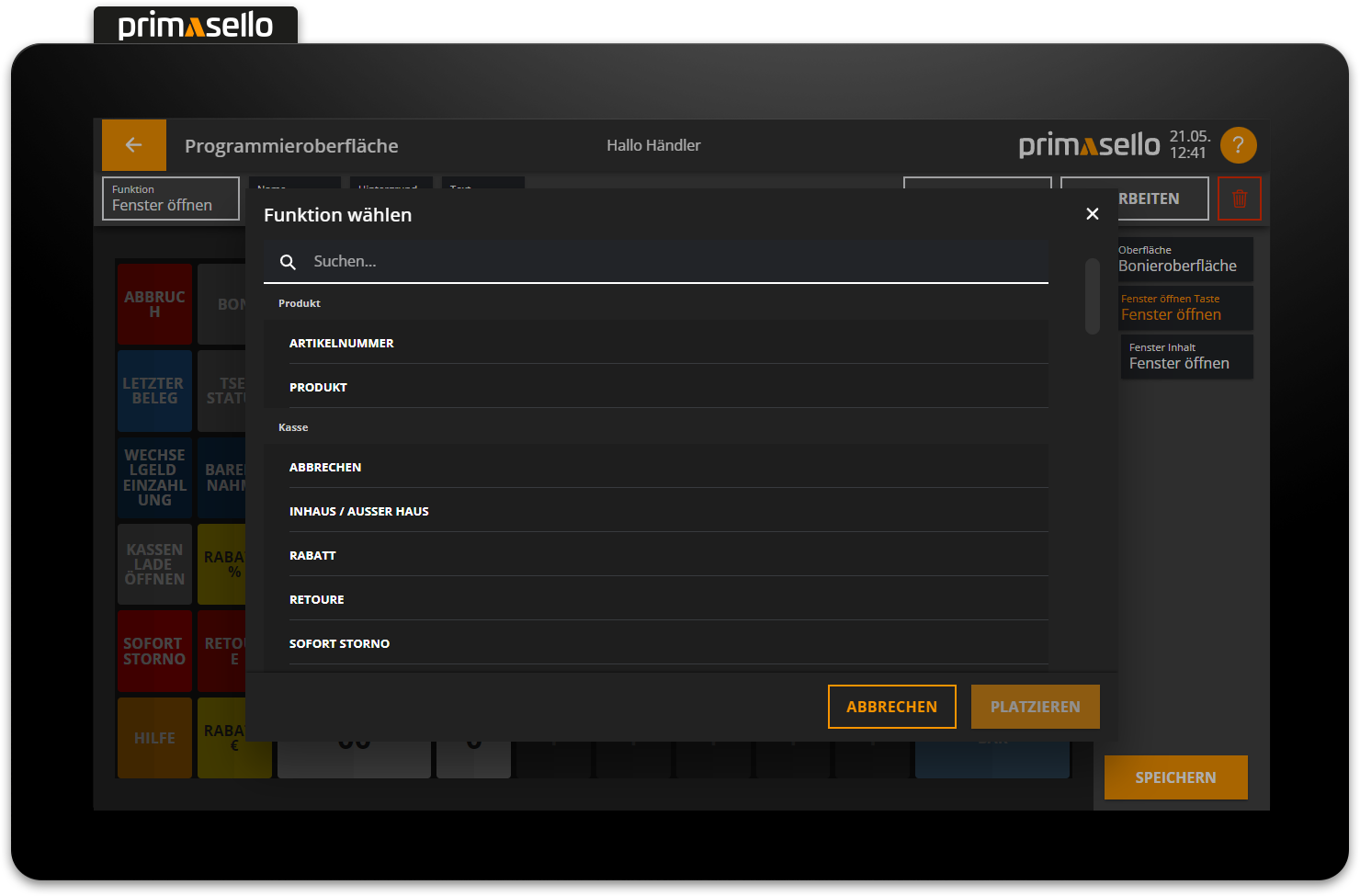Click SPEICHERN to save changes
The image size is (1360, 896).
tap(1175, 777)
